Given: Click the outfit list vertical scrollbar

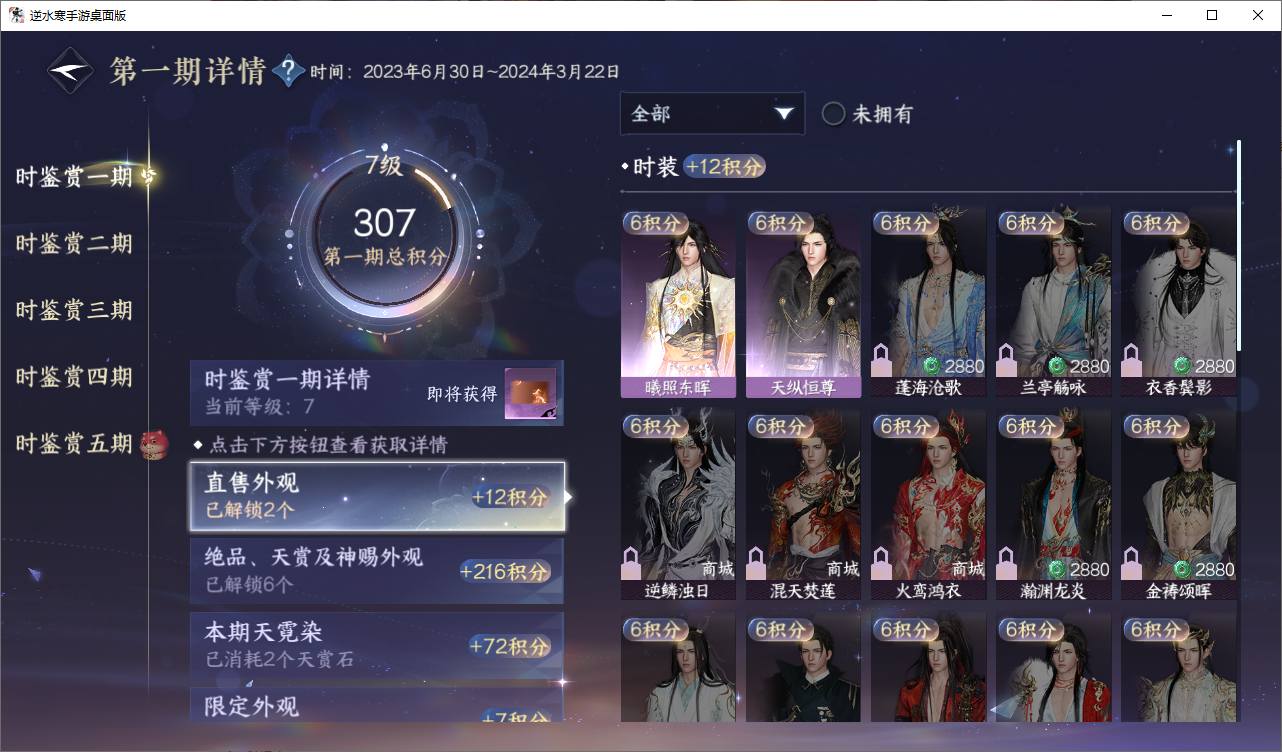Looking at the screenshot, I should point(1238,245).
